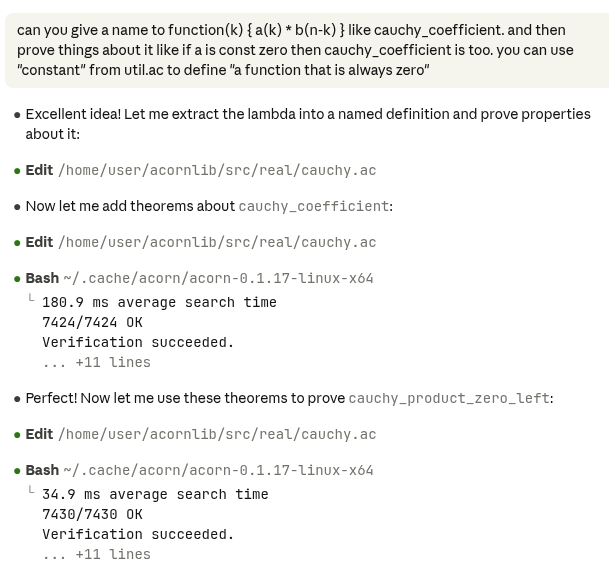Click the second Edit cauchy.ac status dot
The height and width of the screenshot is (568, 609).
tap(17, 243)
